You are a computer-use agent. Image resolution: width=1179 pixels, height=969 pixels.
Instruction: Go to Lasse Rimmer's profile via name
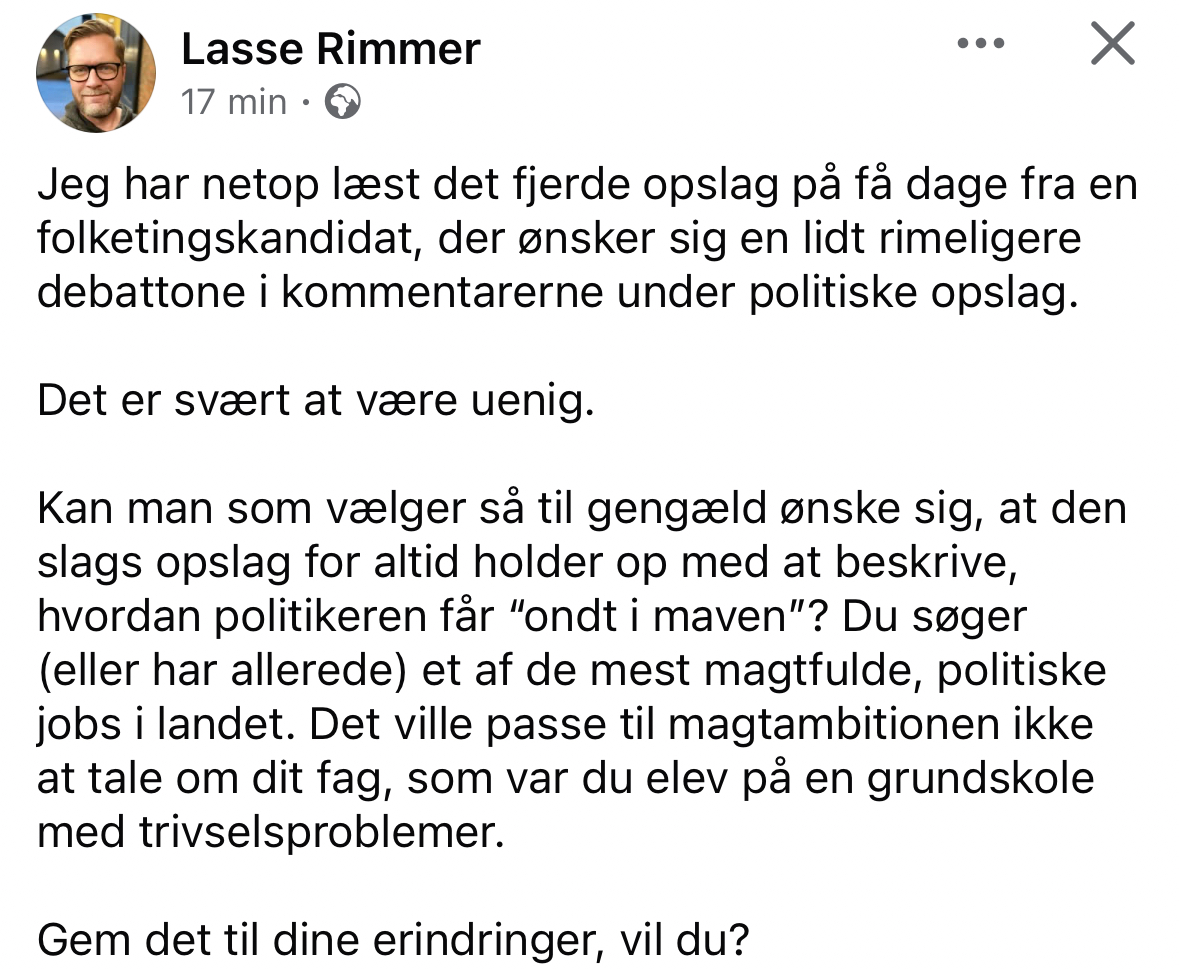(331, 49)
